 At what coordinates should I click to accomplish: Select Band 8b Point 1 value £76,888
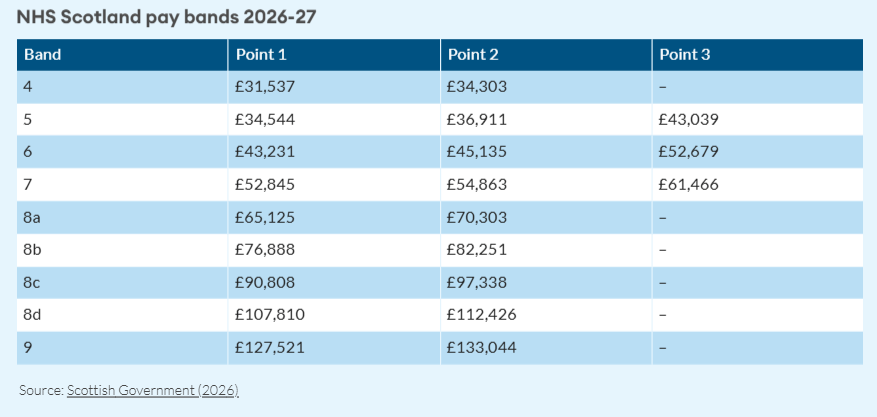(x=265, y=250)
